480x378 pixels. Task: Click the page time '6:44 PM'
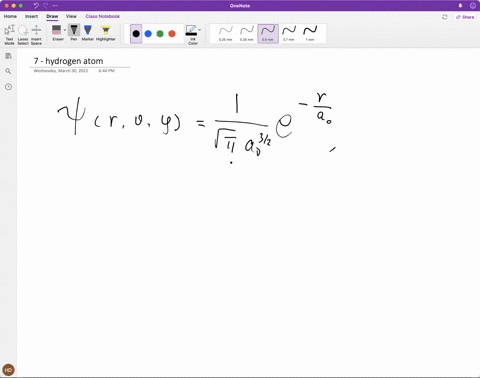click(107, 71)
